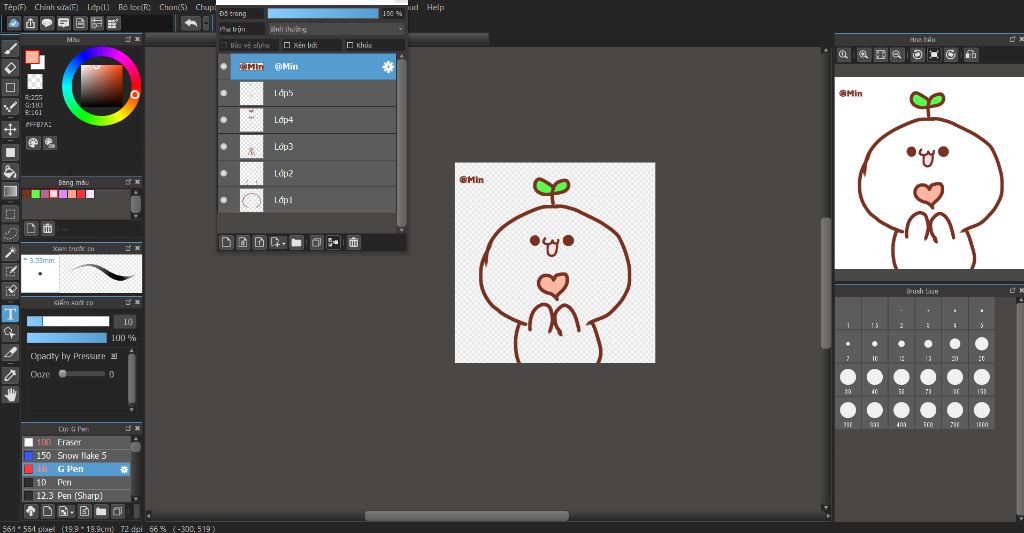
Task: Zoom out on navigator panel
Action: [897, 55]
